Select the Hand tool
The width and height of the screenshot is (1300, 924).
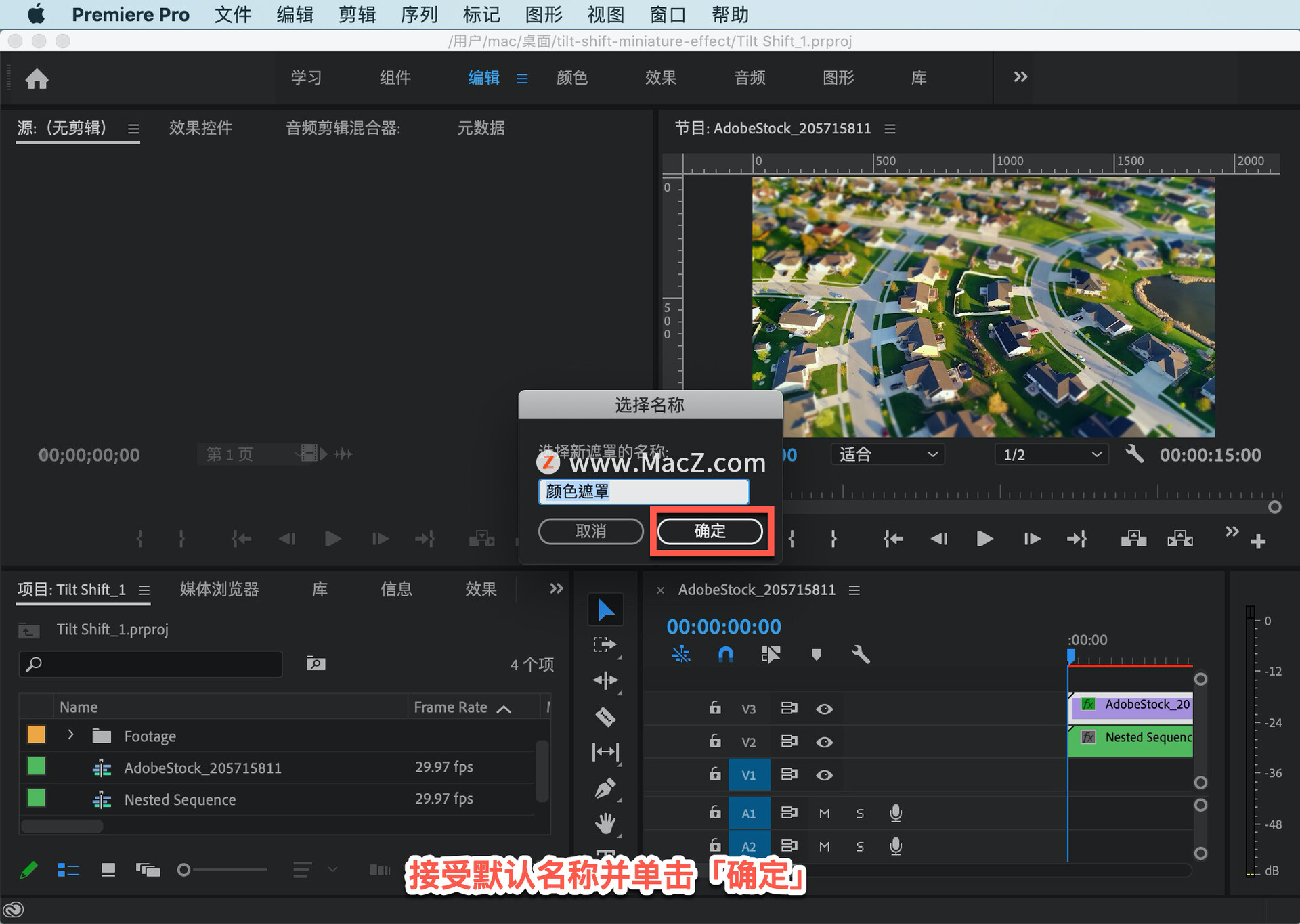(605, 824)
